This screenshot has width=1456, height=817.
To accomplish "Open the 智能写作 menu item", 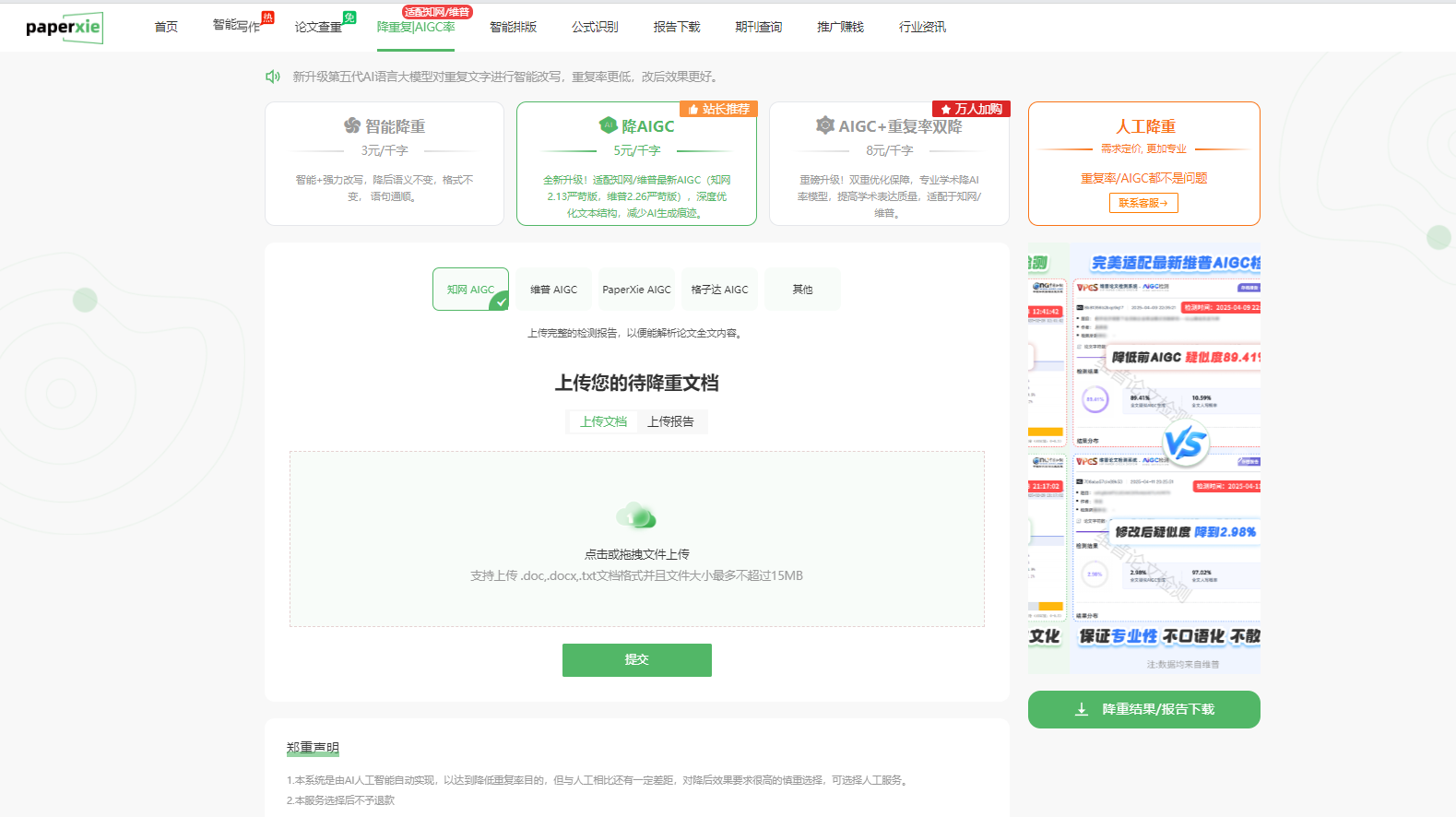I will 236,27.
